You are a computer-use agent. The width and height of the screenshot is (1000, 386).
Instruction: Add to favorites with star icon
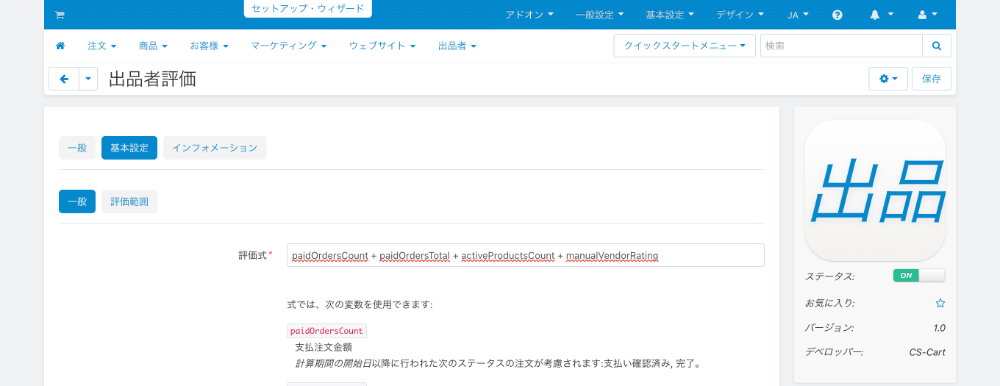(940, 303)
